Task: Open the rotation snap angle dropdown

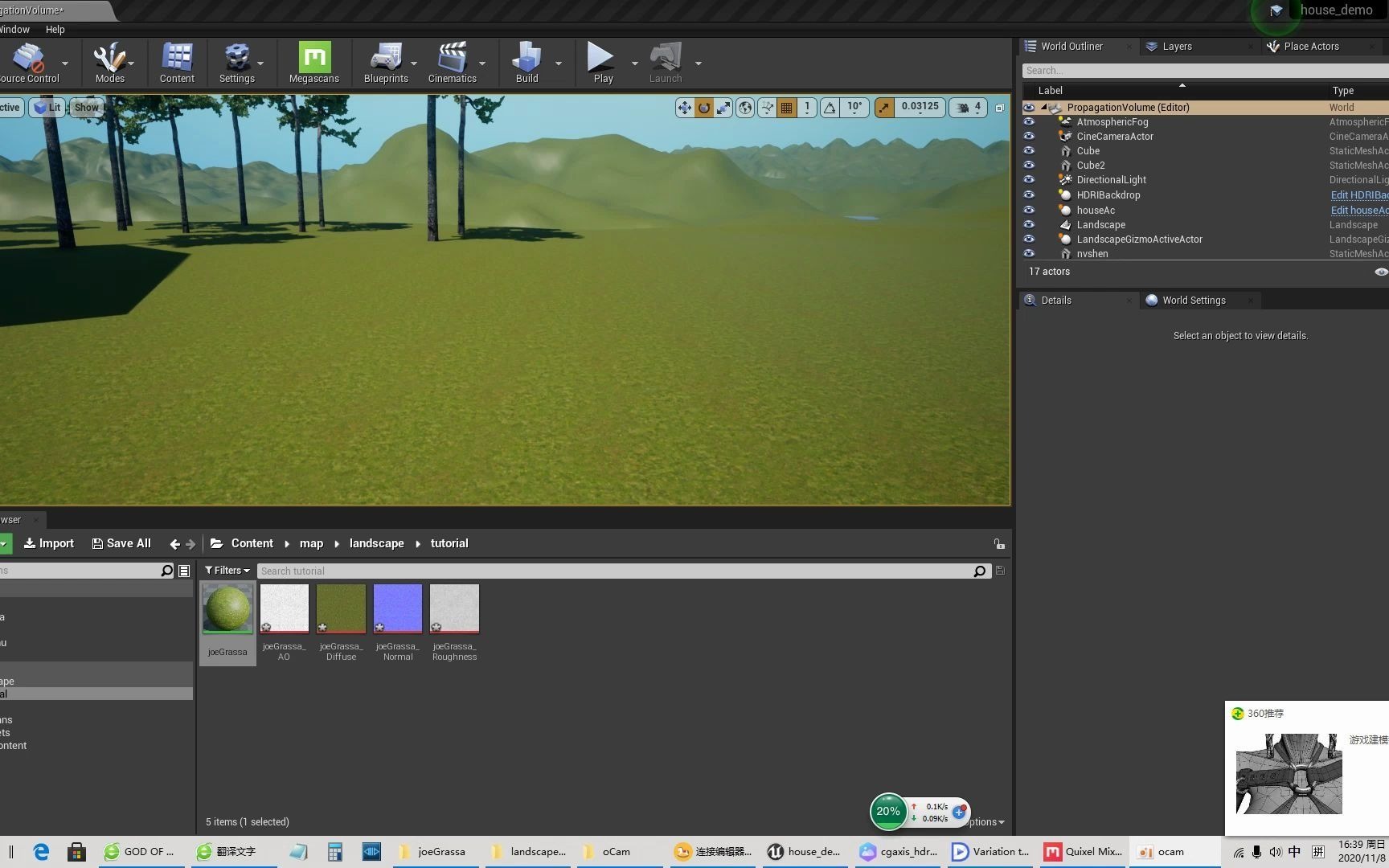Action: click(x=854, y=107)
